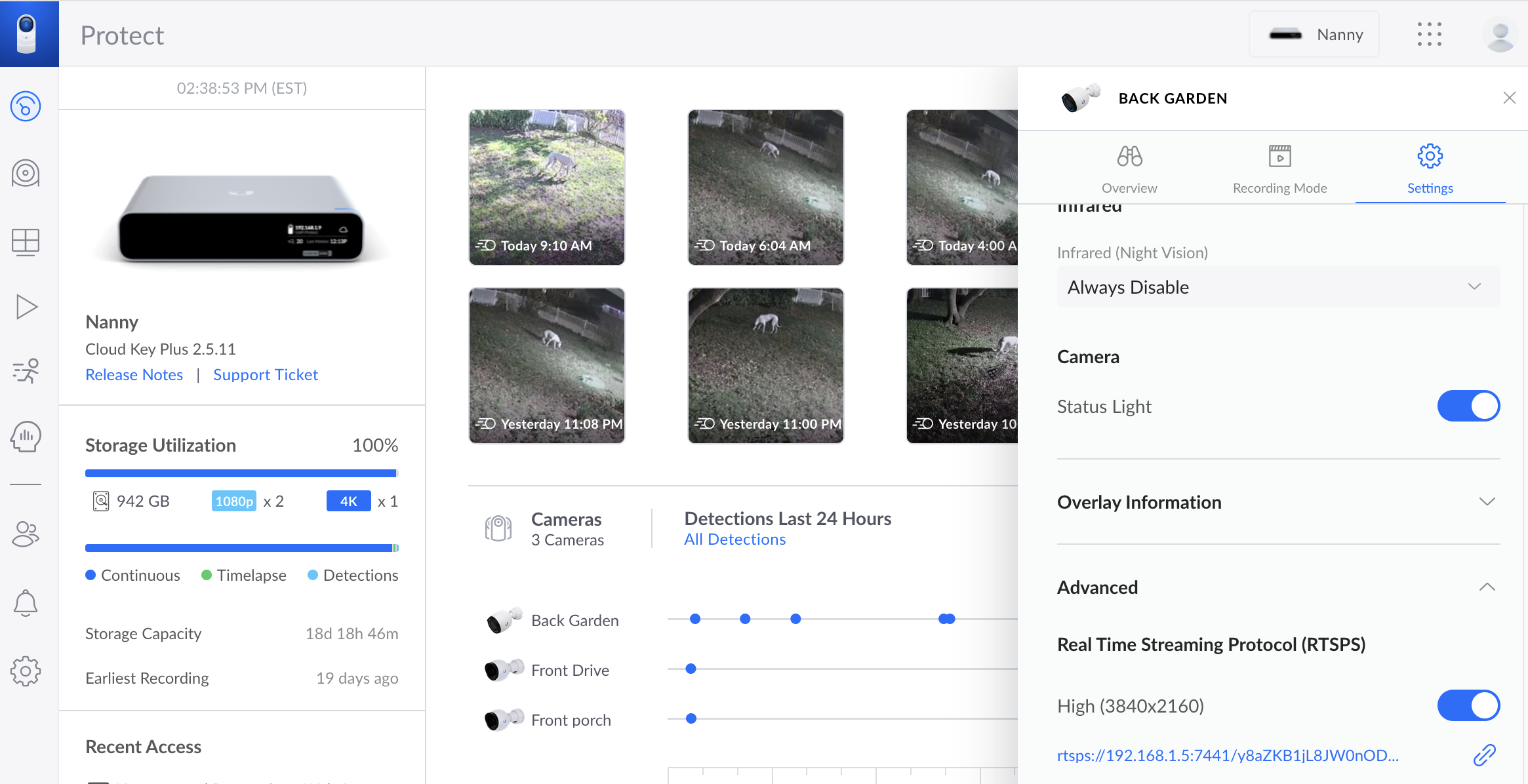The height and width of the screenshot is (784, 1528).
Task: Toggle the Status Light switch
Action: (1468, 406)
